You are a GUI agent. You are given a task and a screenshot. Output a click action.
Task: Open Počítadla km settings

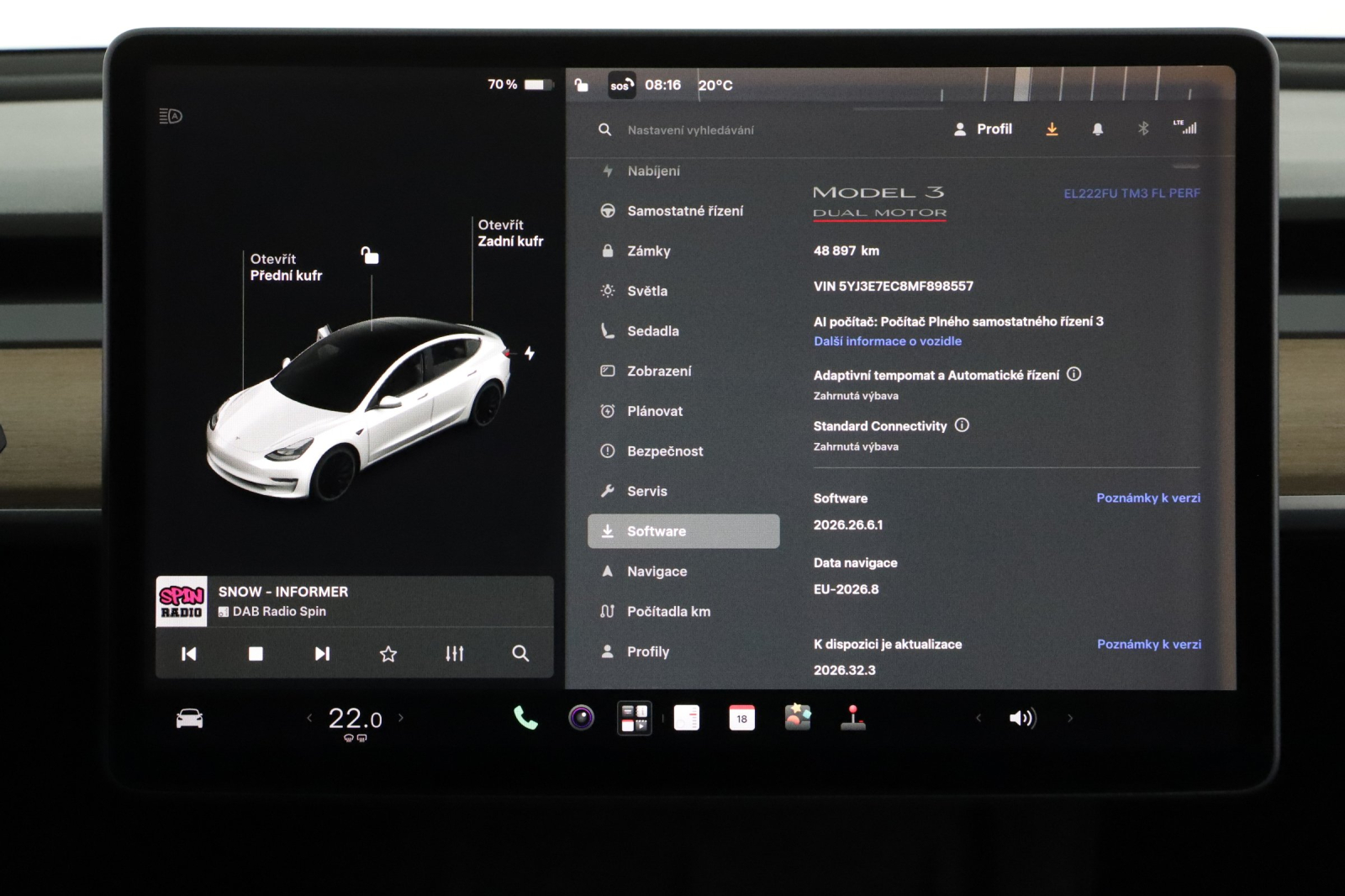click(x=683, y=611)
